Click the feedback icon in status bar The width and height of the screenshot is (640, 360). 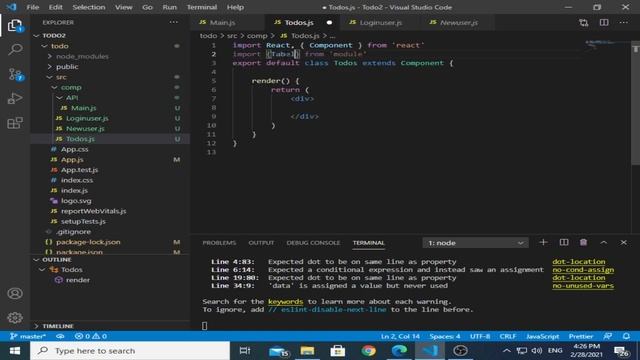(608, 336)
